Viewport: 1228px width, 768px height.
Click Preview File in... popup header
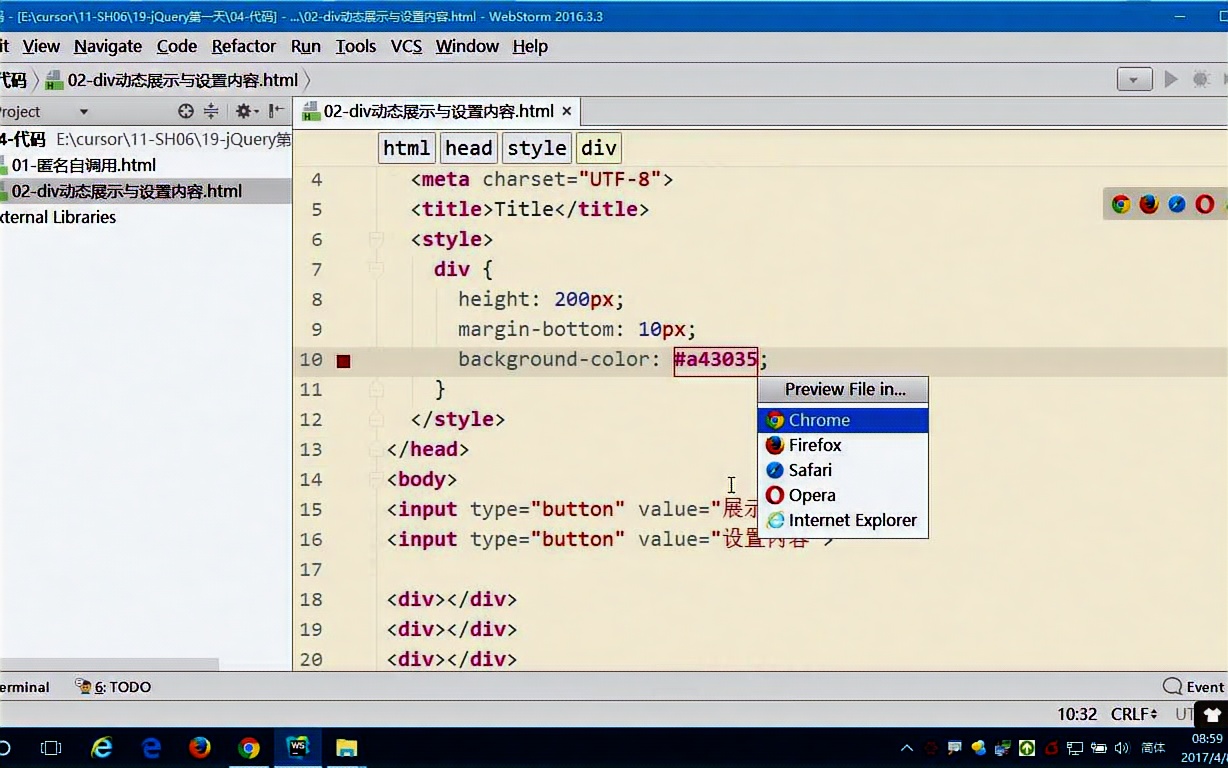click(x=844, y=389)
